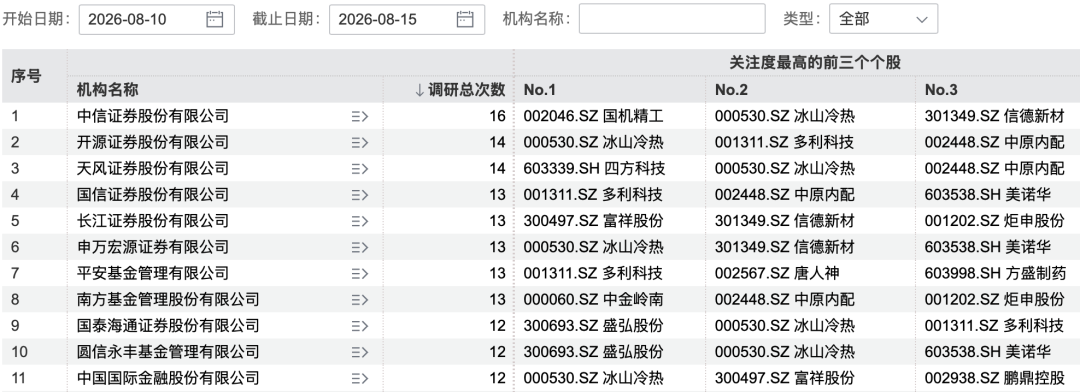Click the end date field 2026-08-15

coord(406,19)
